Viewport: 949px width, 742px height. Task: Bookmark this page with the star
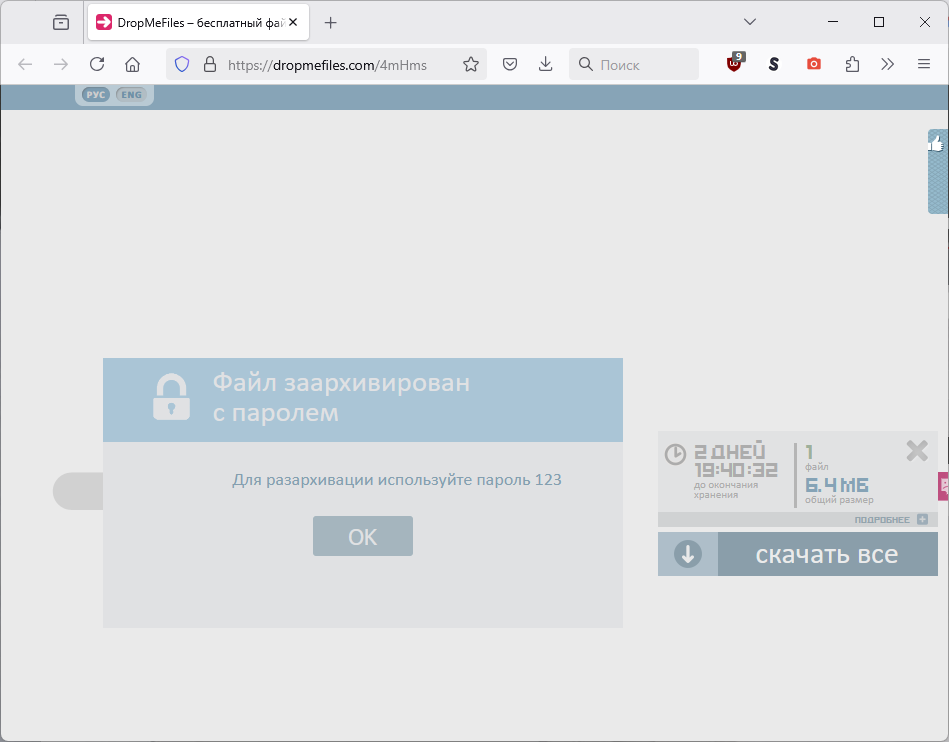tap(471, 64)
